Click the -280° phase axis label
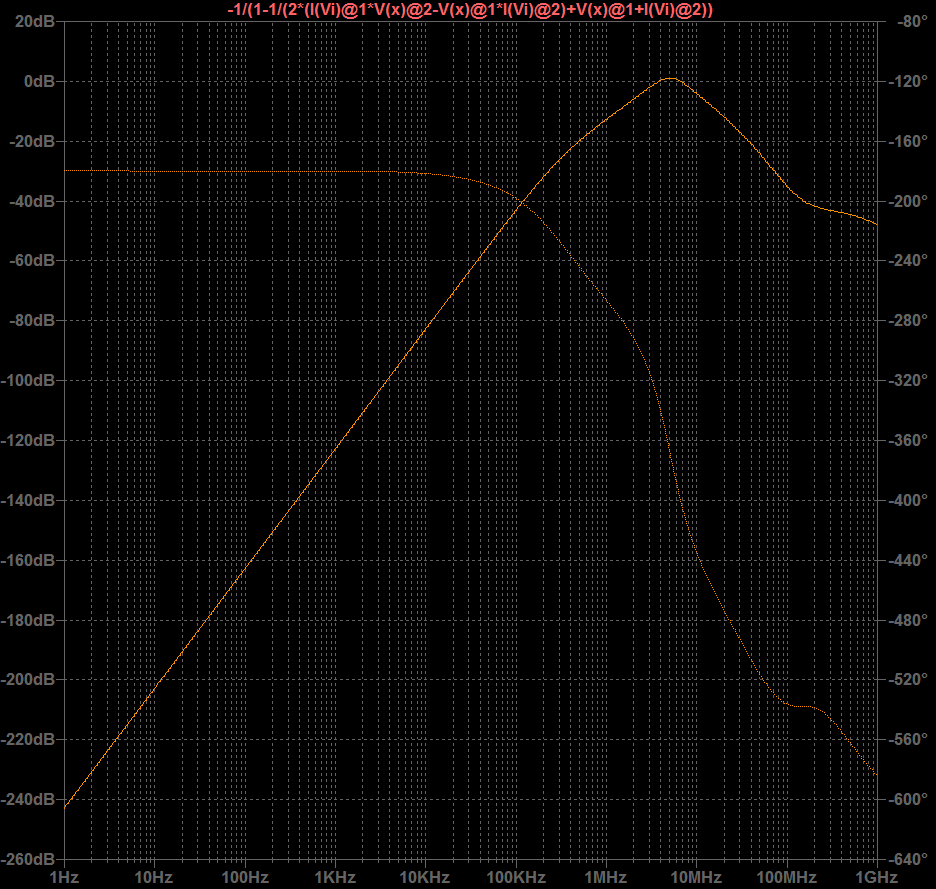 coord(908,321)
